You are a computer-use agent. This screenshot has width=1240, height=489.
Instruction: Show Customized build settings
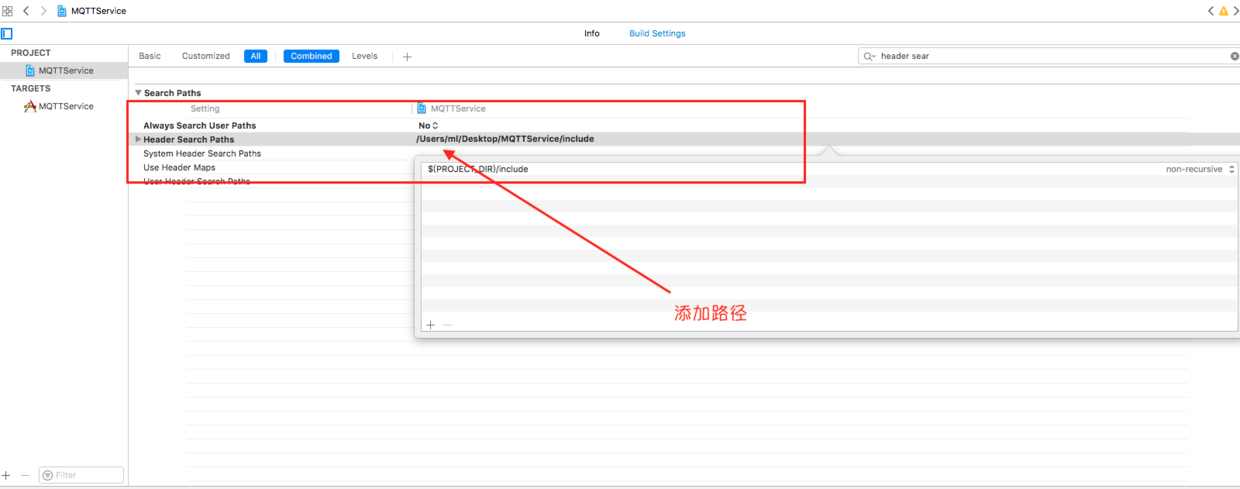point(206,56)
